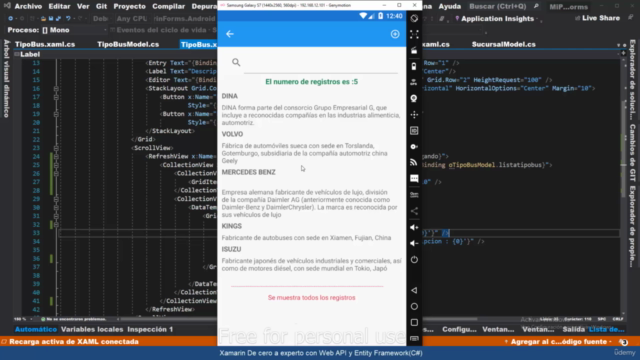Open the Genymotion disk I/O widget
This screenshot has height=360, width=640.
point(414,147)
